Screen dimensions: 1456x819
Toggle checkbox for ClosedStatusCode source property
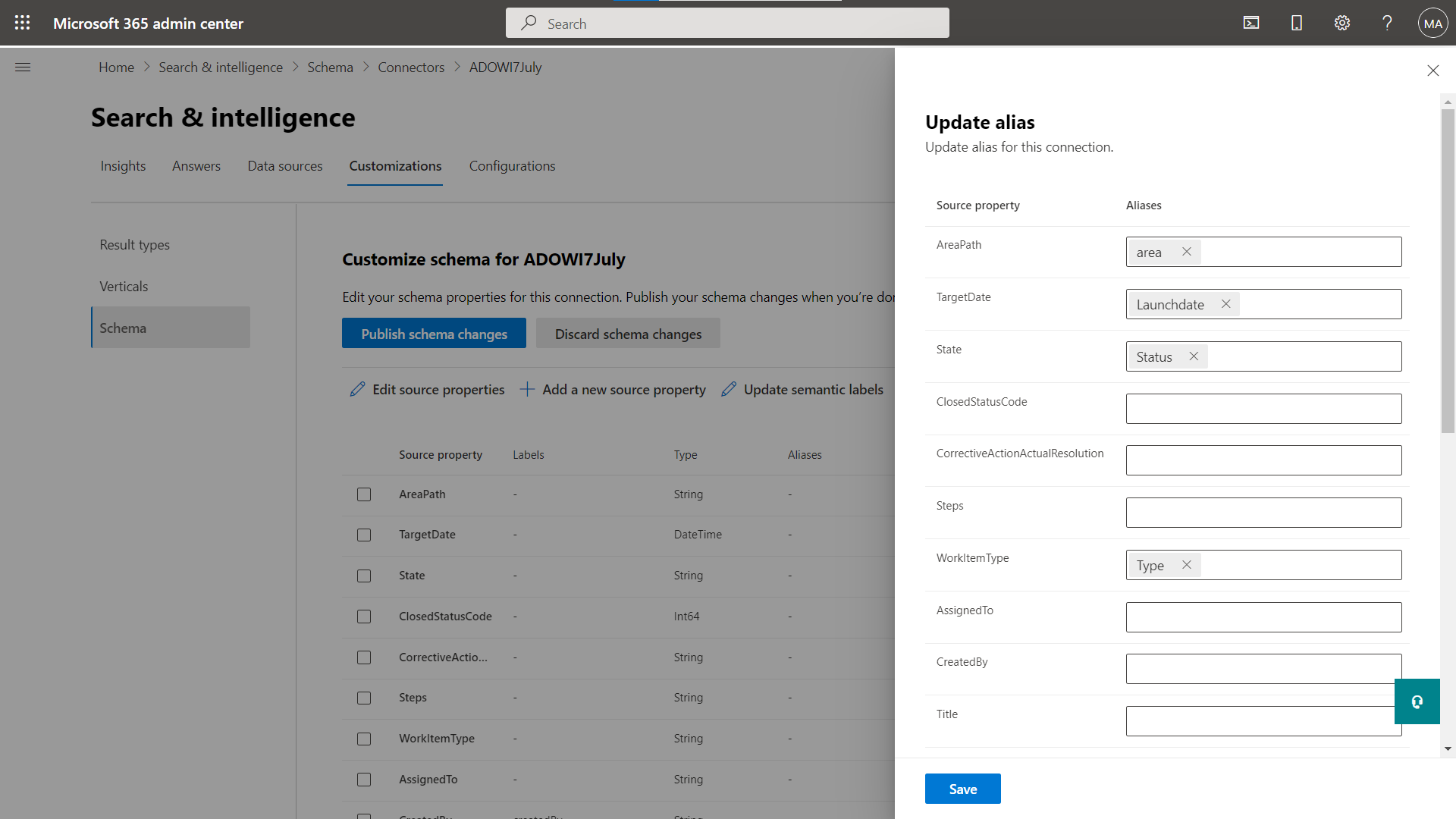[x=364, y=616]
